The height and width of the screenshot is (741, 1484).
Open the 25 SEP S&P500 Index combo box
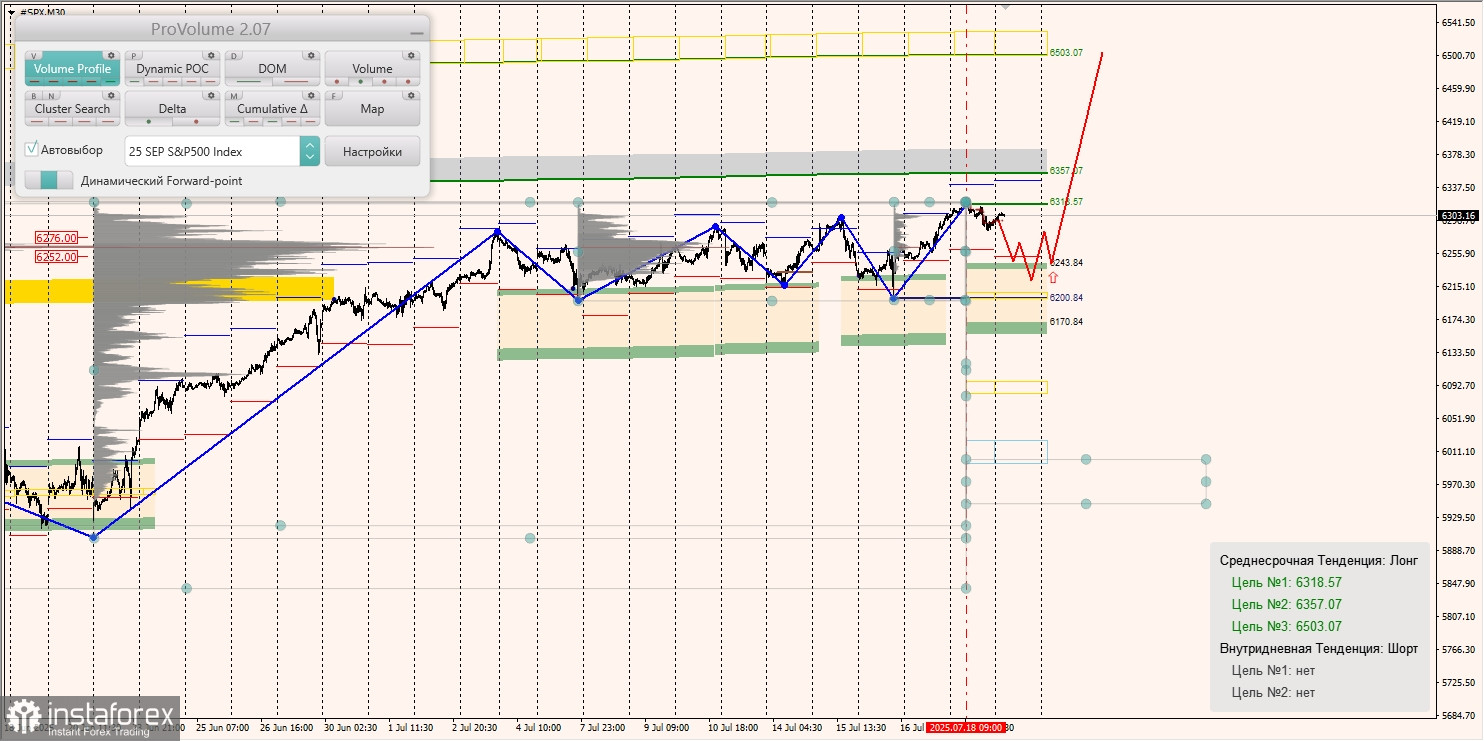[222, 151]
